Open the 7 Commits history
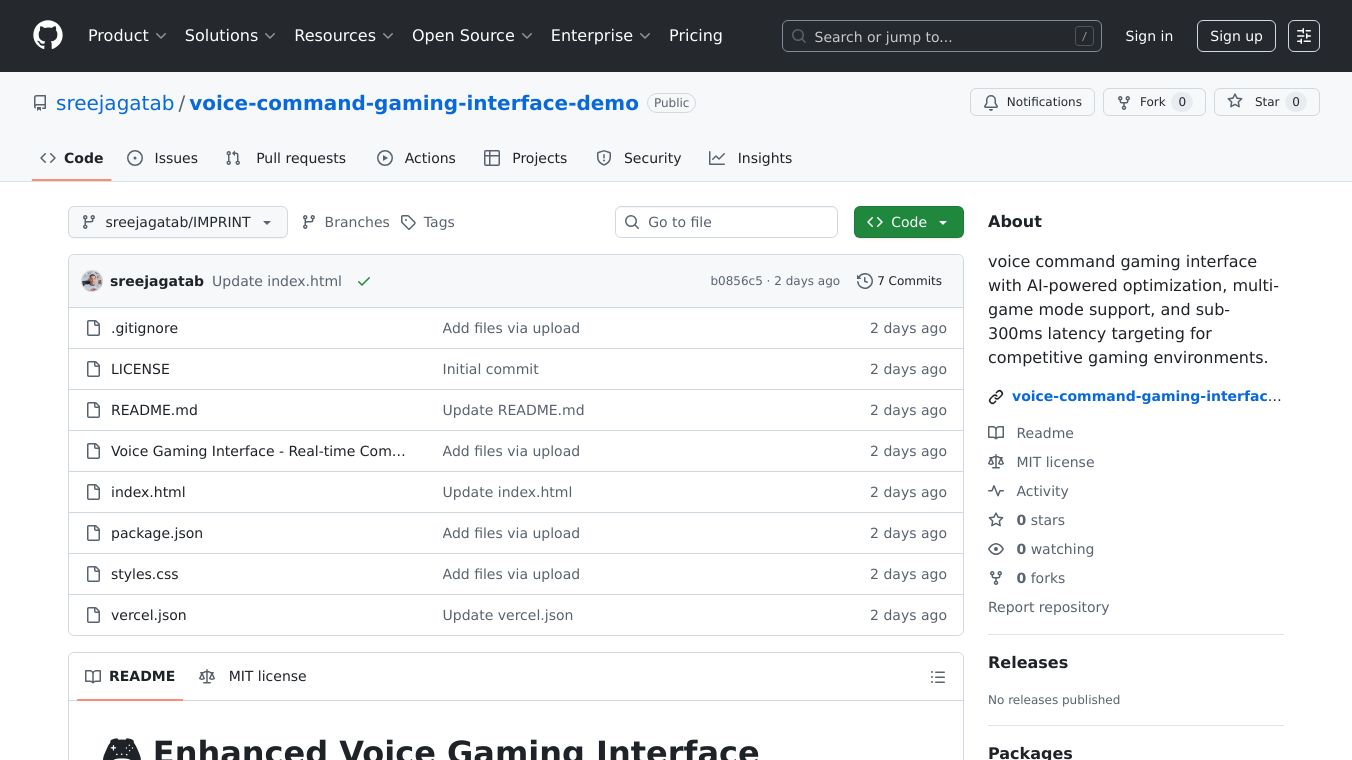The height and width of the screenshot is (760, 1352). (x=899, y=281)
